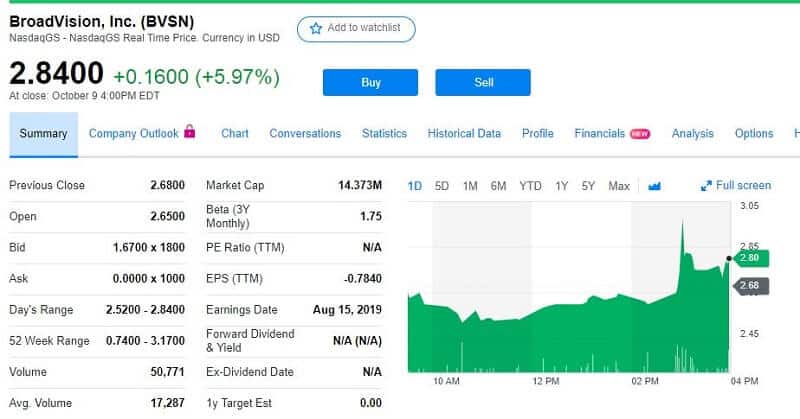Click the Market Cap value 14.373M
800x419 pixels.
pyautogui.click(x=360, y=185)
